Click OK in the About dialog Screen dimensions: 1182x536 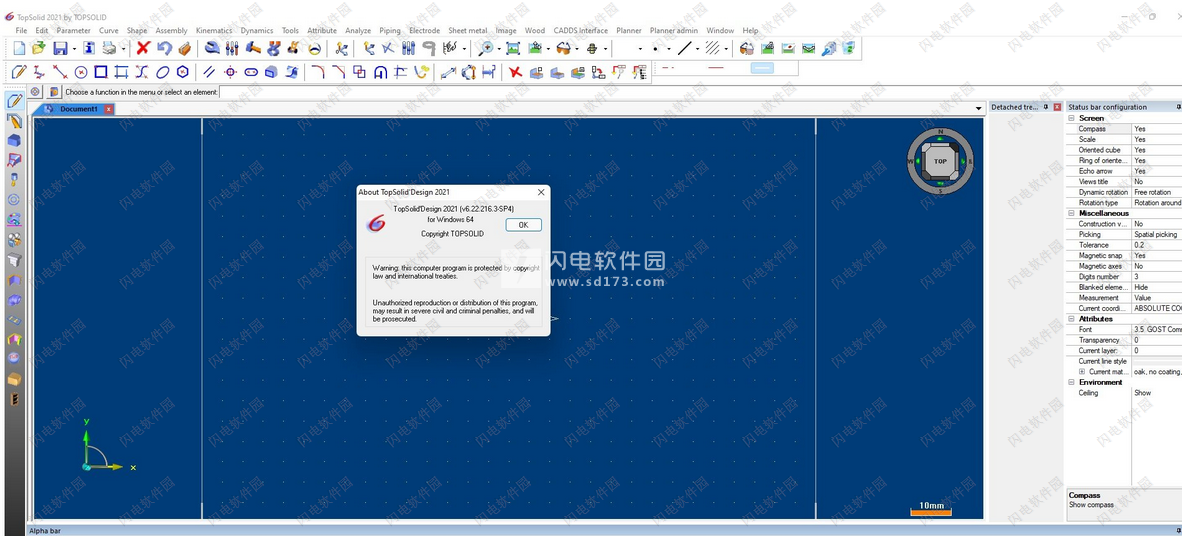[523, 225]
